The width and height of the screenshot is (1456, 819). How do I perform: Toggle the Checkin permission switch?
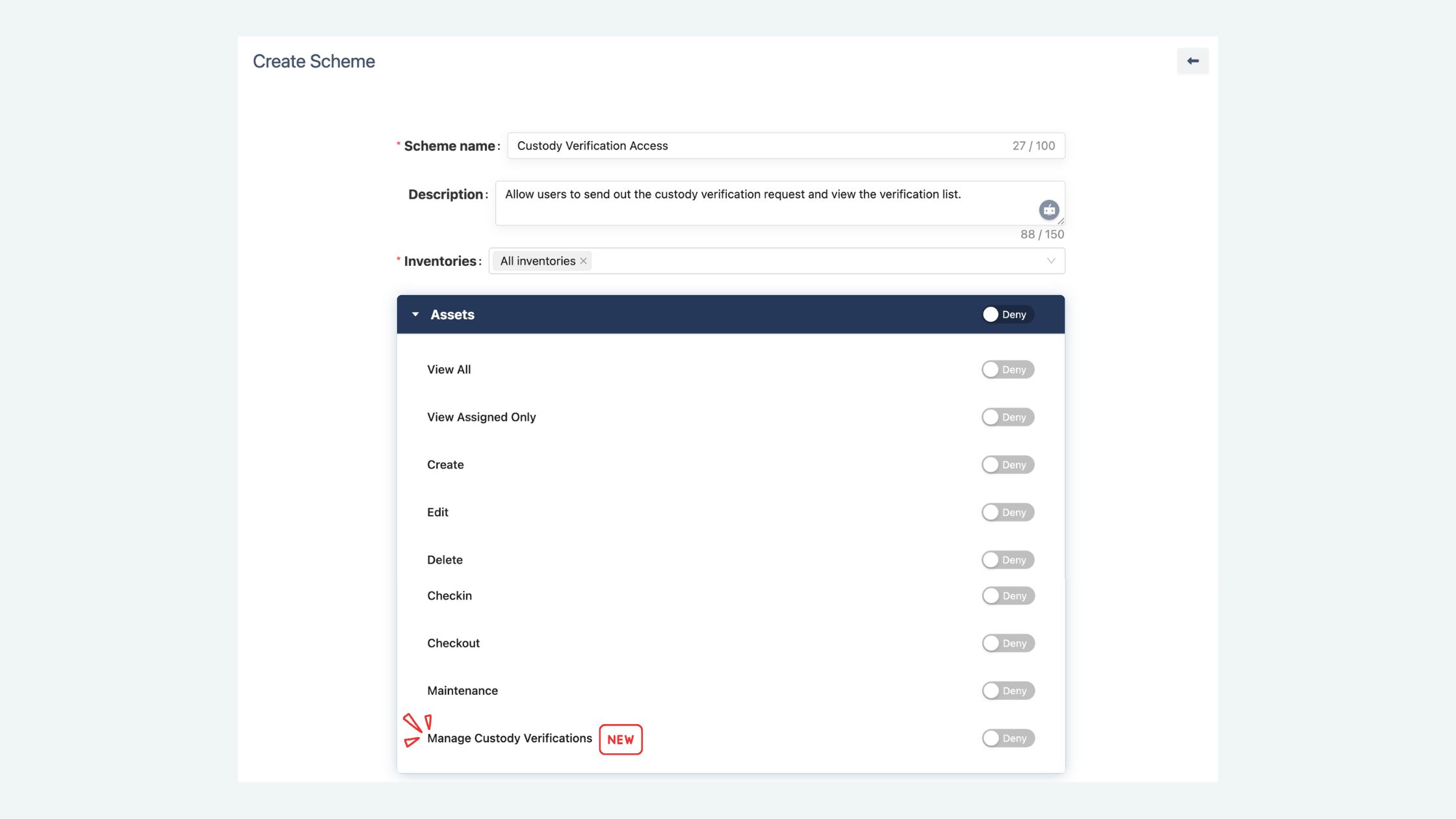(x=1007, y=595)
